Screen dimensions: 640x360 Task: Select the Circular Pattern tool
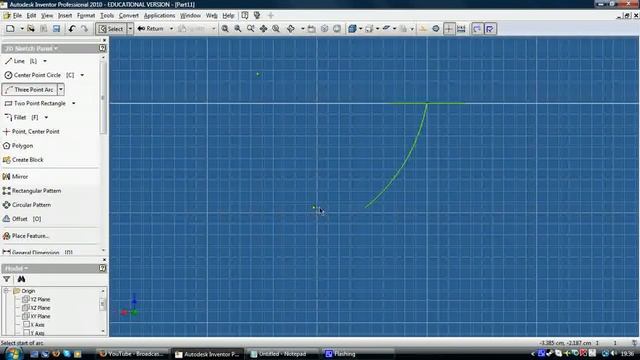point(27,205)
